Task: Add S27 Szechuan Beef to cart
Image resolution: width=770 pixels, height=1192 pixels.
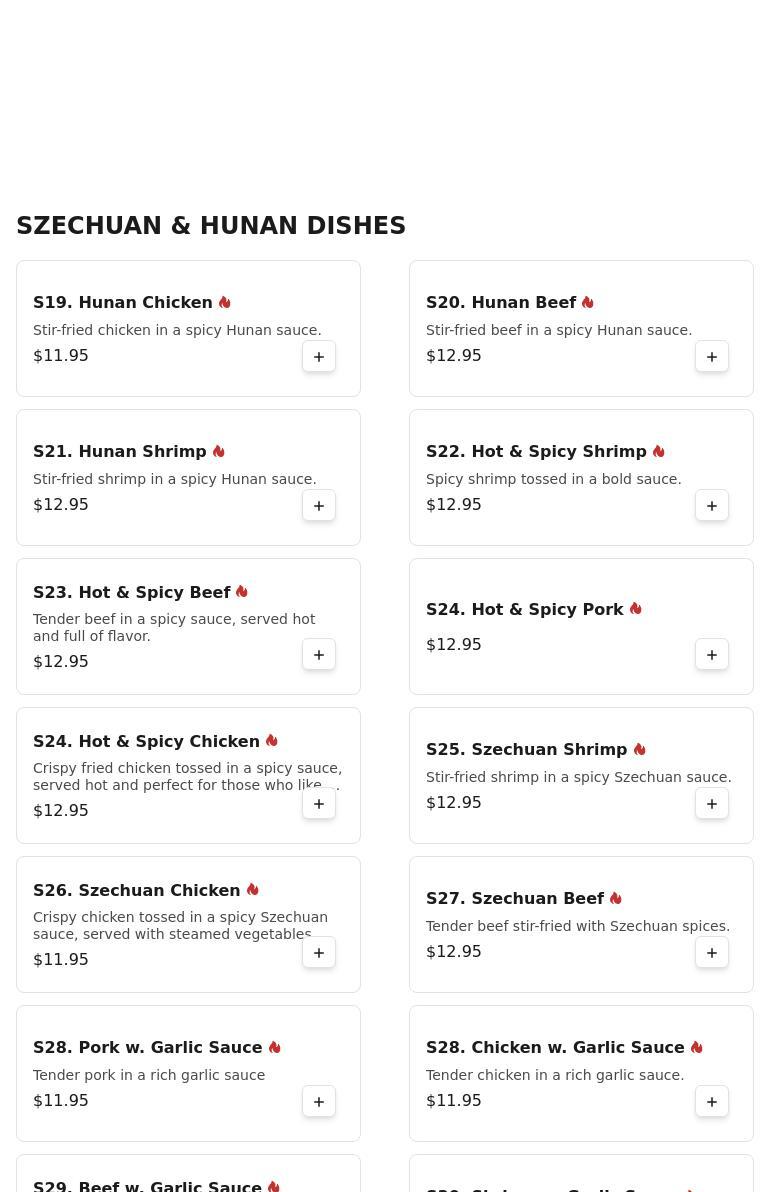Action: pyautogui.click(x=712, y=953)
